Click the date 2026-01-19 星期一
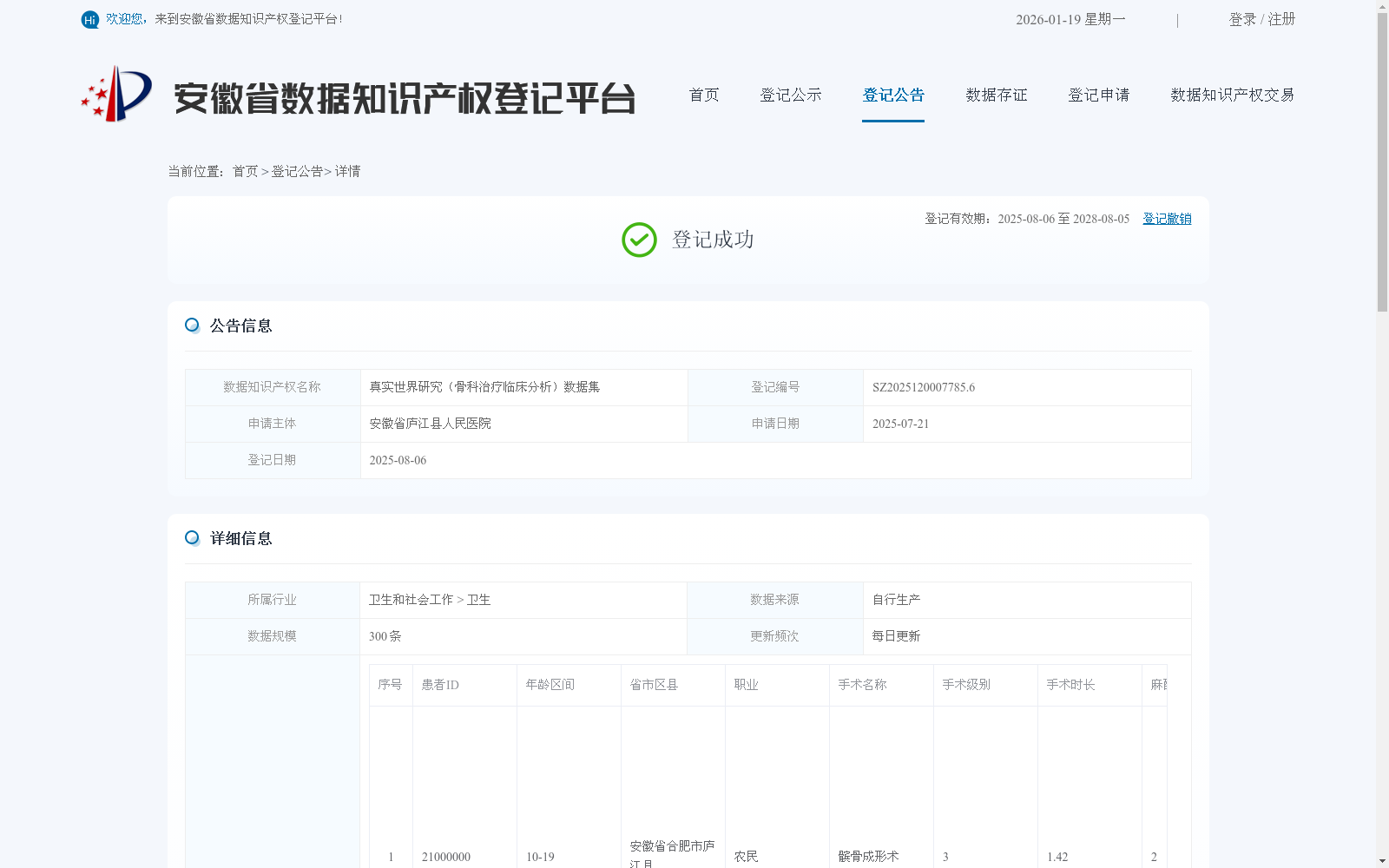 [x=1070, y=19]
